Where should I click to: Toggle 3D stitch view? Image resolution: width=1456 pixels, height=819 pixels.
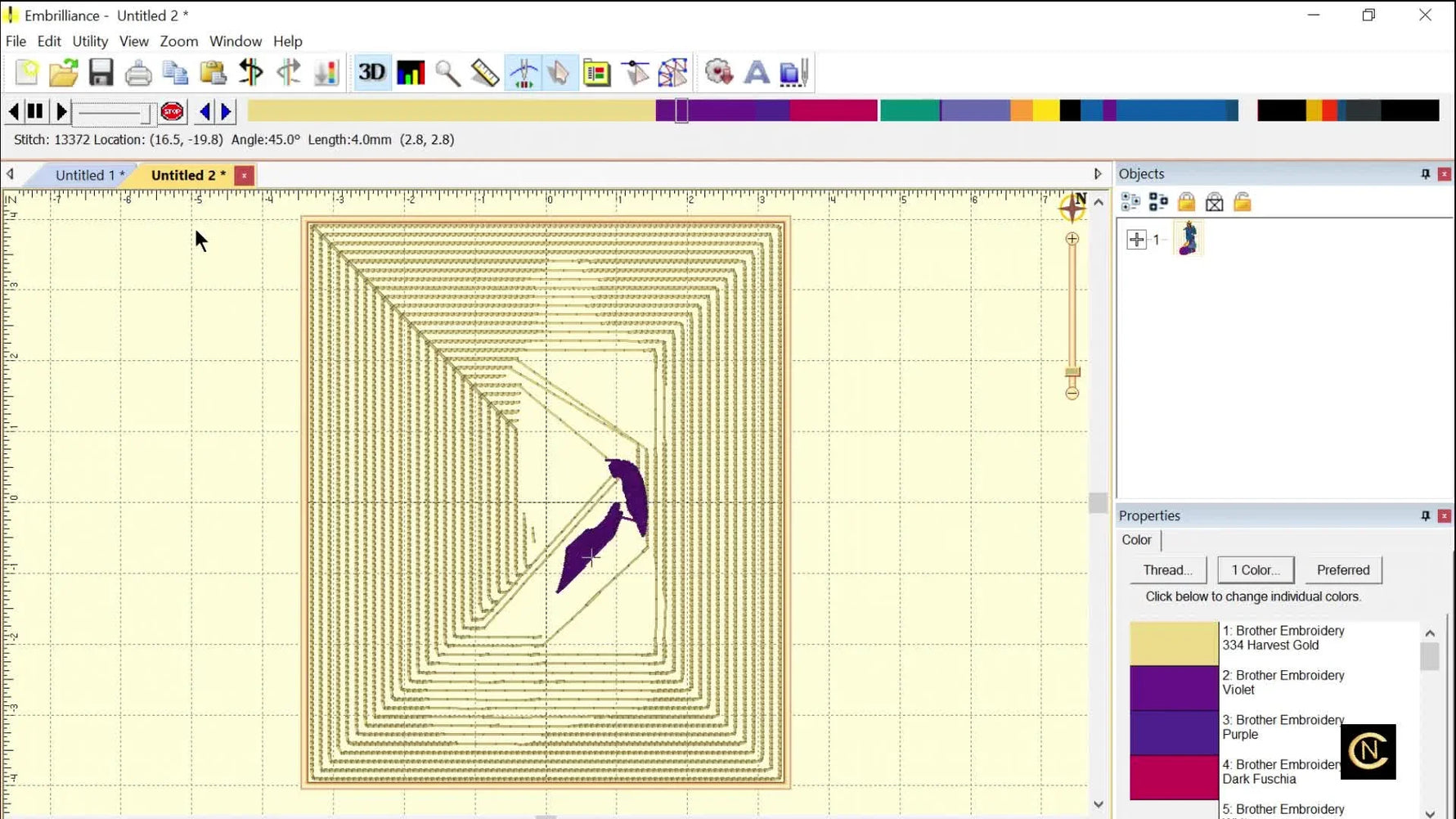tap(372, 72)
